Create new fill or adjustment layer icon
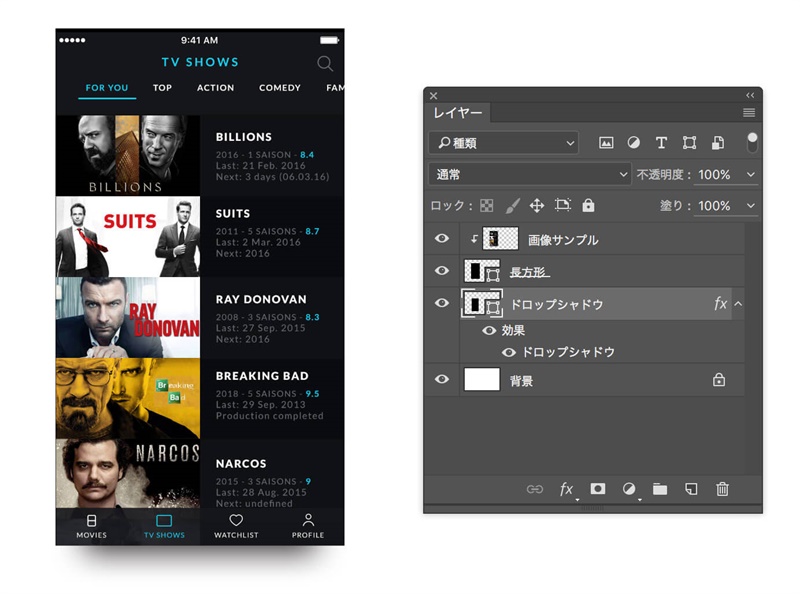The image size is (800, 594). pos(629,489)
